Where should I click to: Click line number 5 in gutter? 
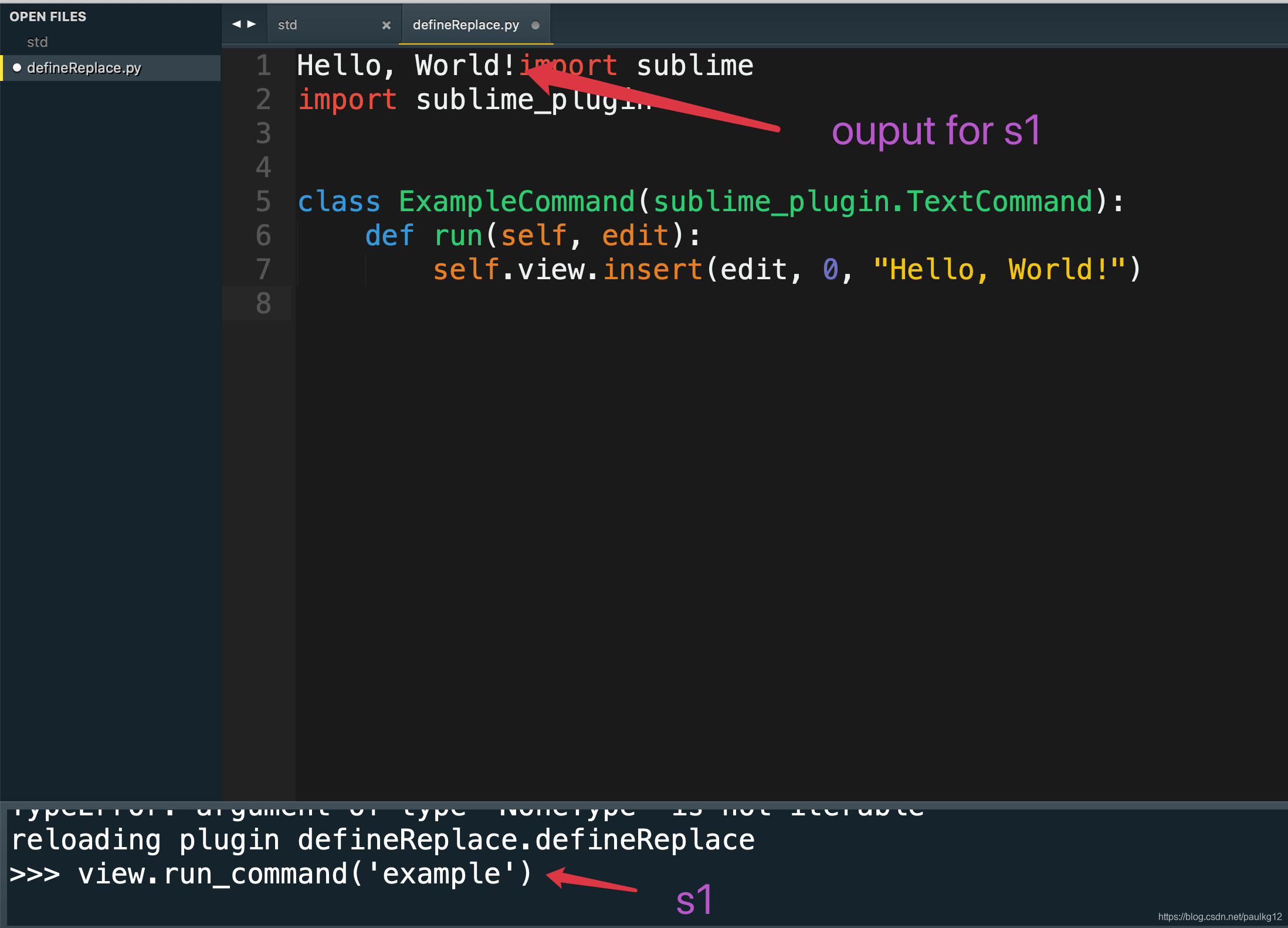click(x=263, y=201)
